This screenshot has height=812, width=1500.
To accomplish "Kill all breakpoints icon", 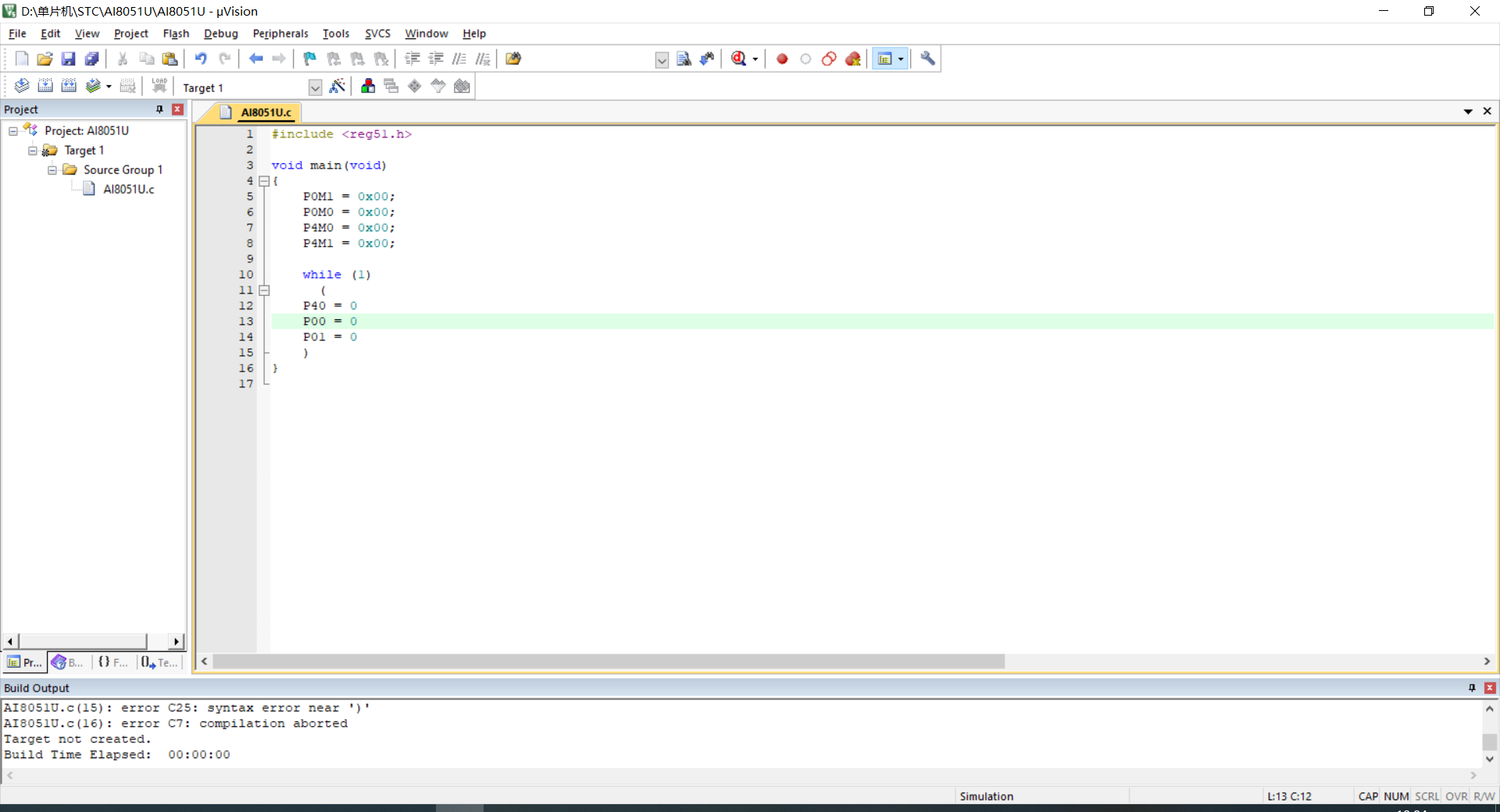I will point(853,59).
